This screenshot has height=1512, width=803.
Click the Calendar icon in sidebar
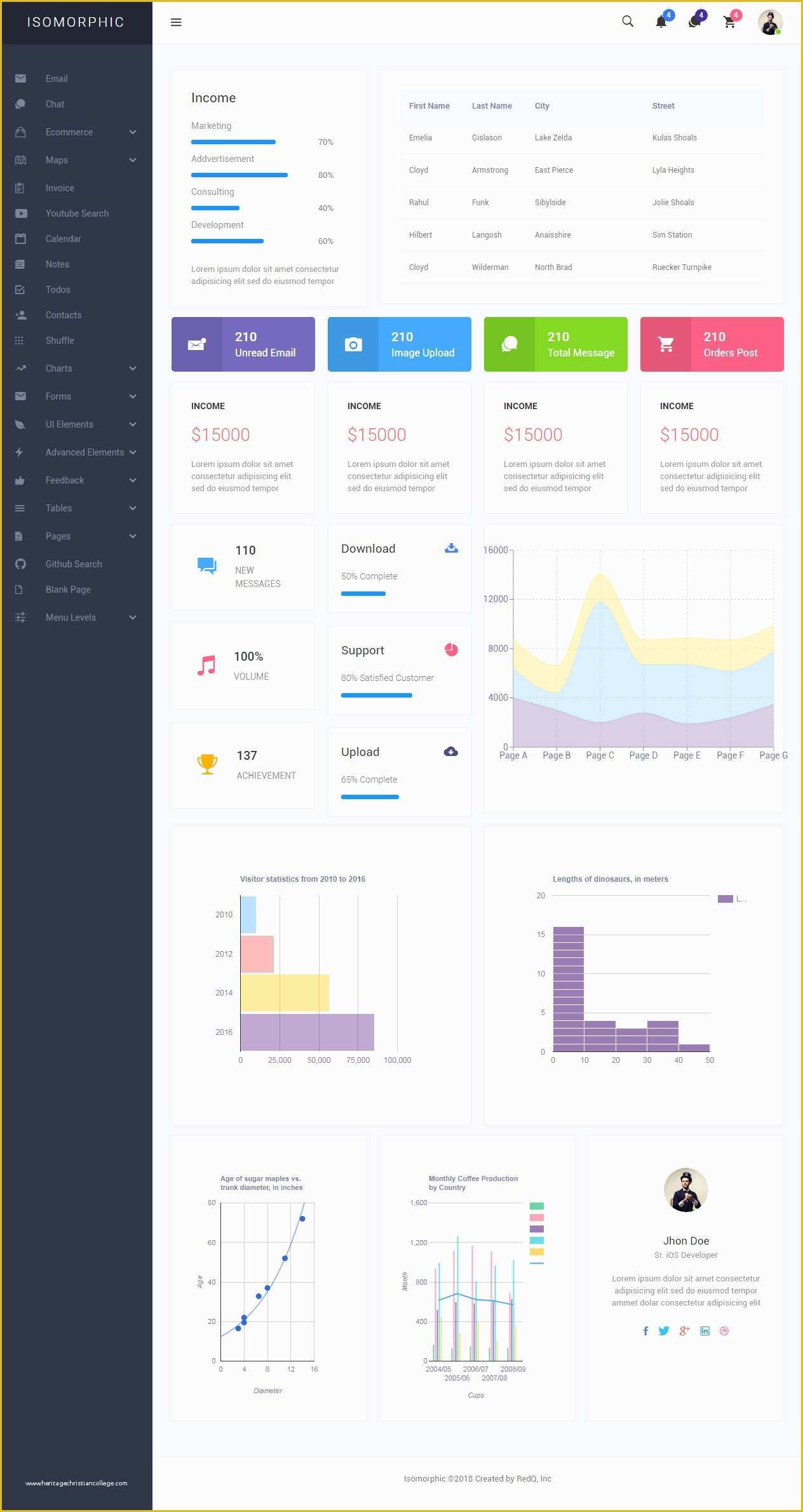pyautogui.click(x=20, y=239)
